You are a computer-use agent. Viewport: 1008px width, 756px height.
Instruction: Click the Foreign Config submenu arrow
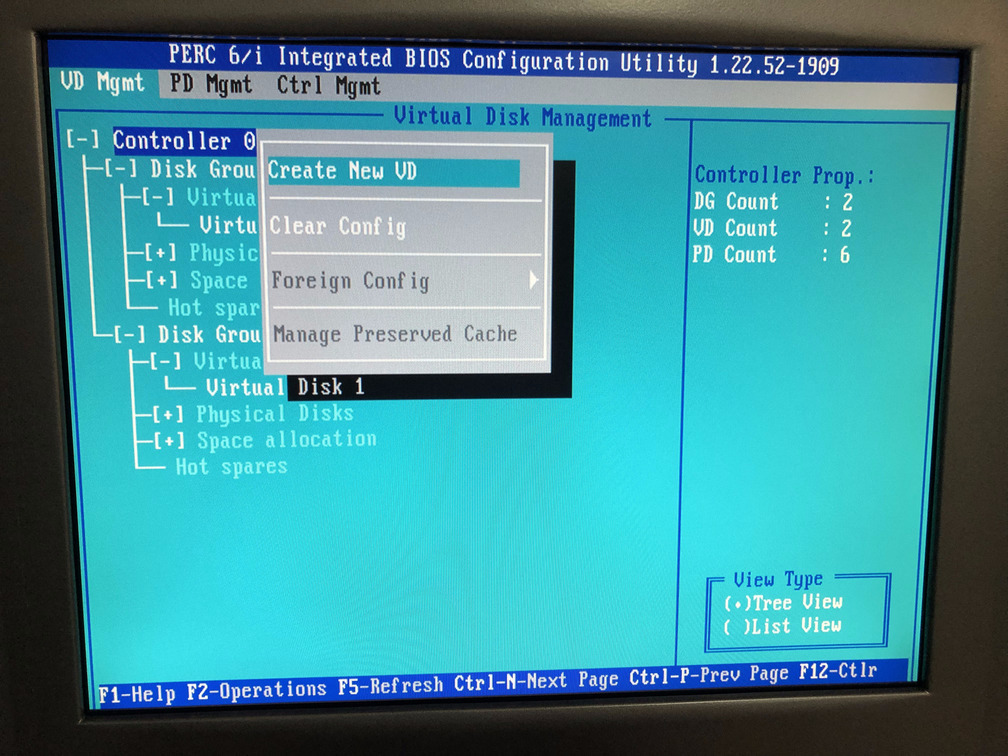(x=534, y=280)
